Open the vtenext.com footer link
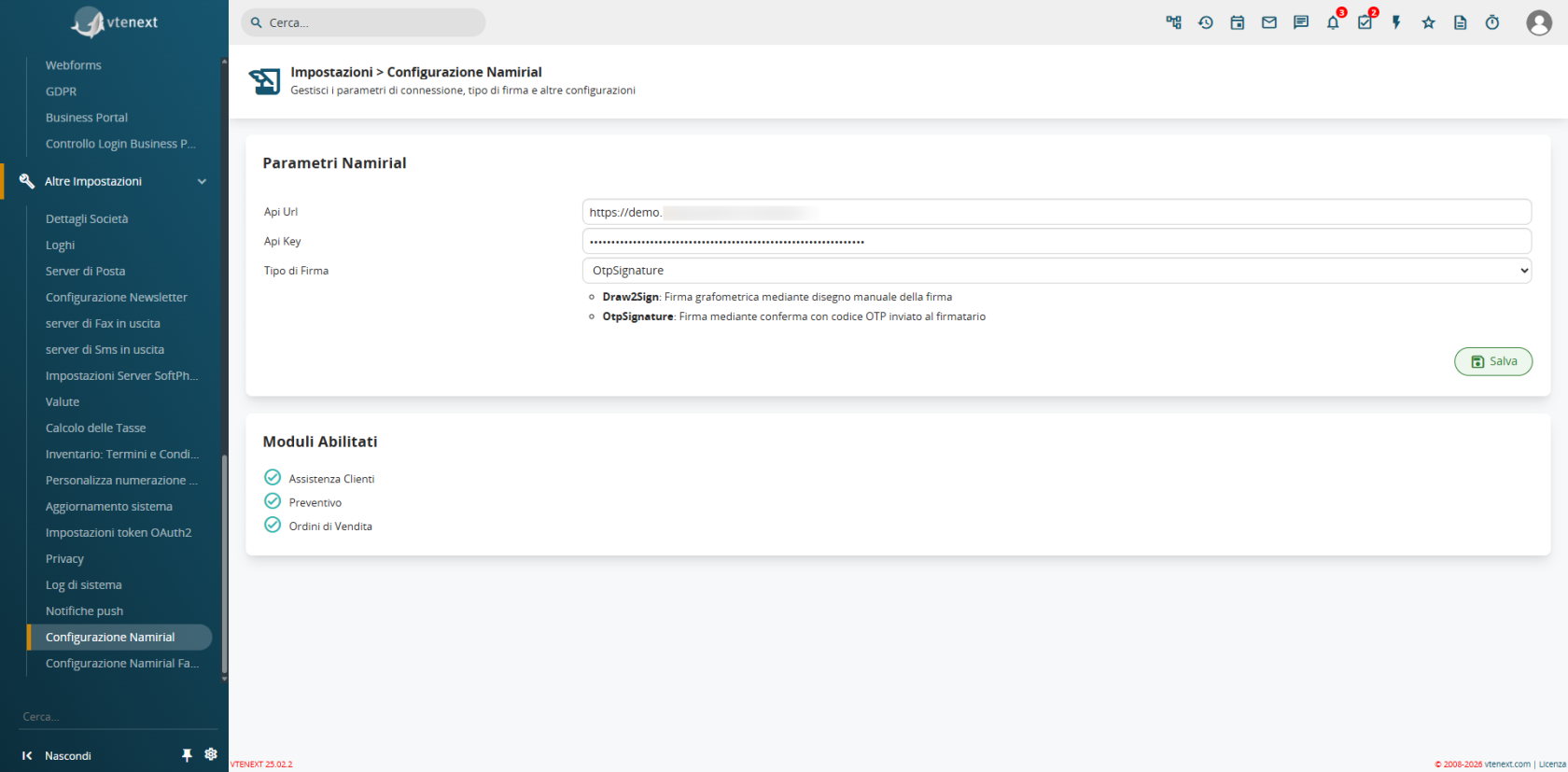The width and height of the screenshot is (1568, 772). [x=1507, y=765]
